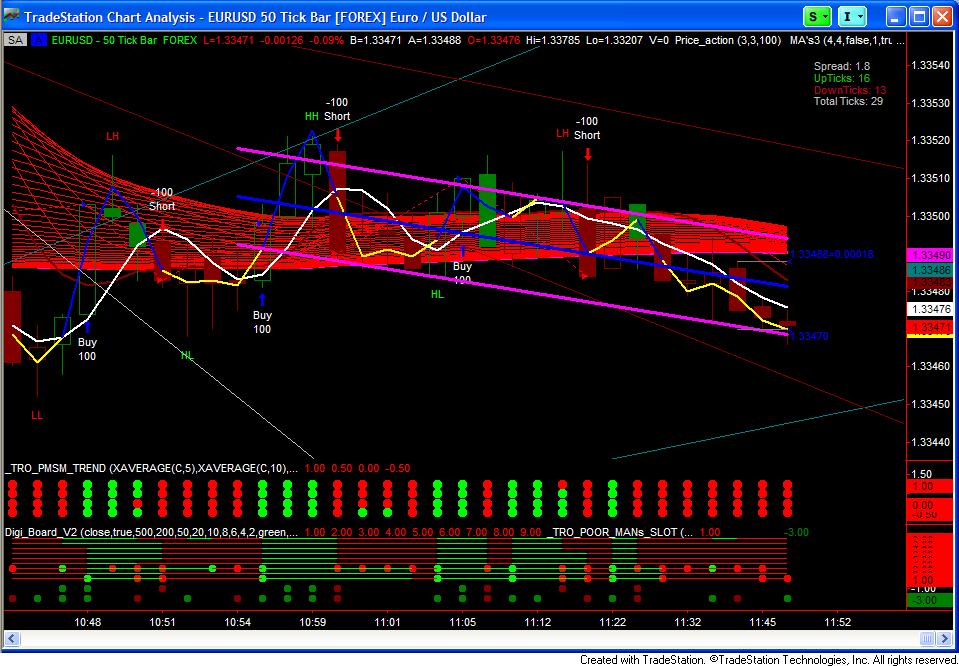Click the magenta 1.33490 price axis marker
Viewport: 959px width, 666px height.
click(x=930, y=255)
